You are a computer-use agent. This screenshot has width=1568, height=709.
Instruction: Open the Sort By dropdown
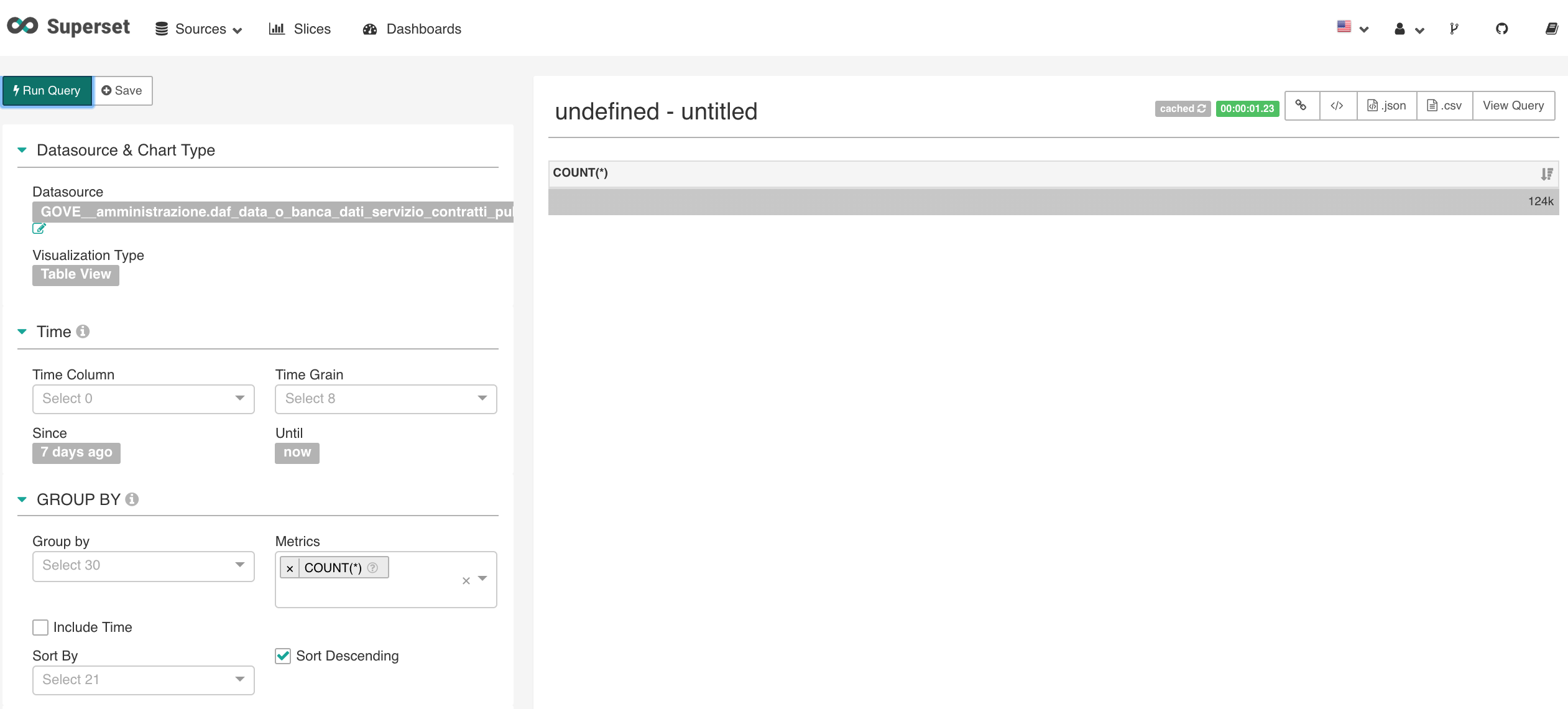(x=144, y=680)
